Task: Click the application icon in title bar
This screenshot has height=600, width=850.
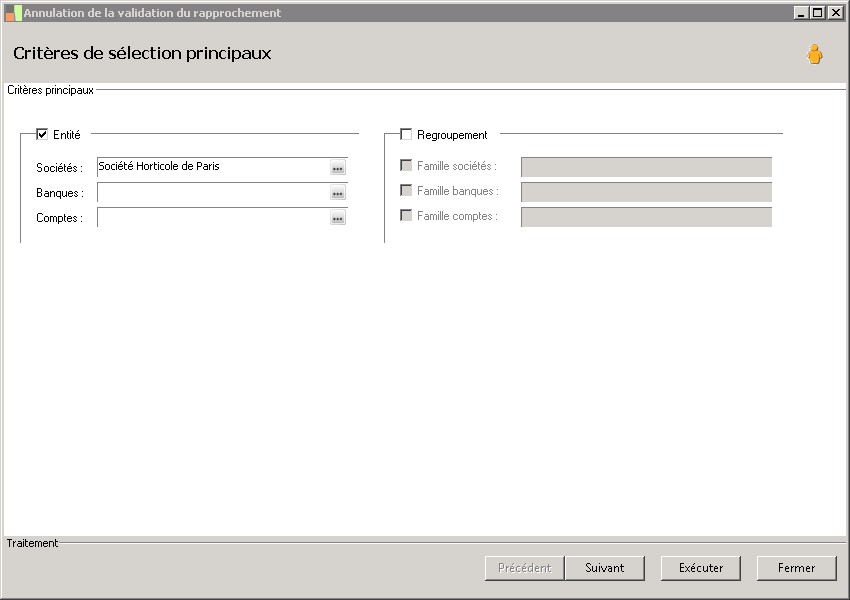Action: [13, 13]
